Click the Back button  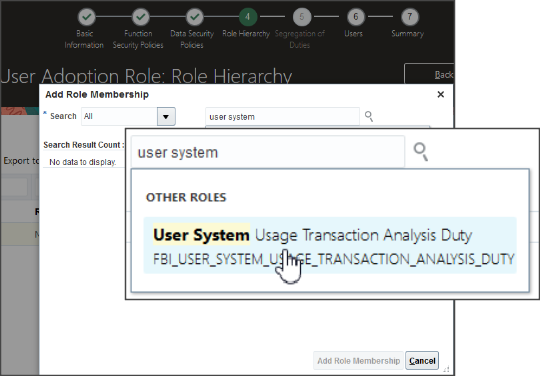tap(429, 74)
